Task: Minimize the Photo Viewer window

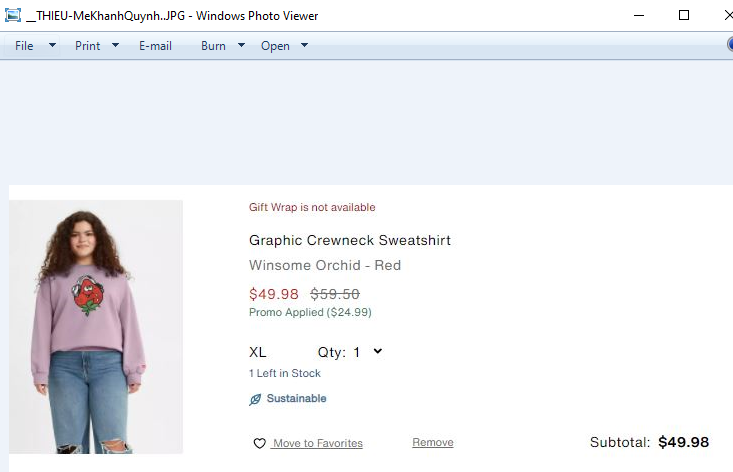Action: click(638, 15)
